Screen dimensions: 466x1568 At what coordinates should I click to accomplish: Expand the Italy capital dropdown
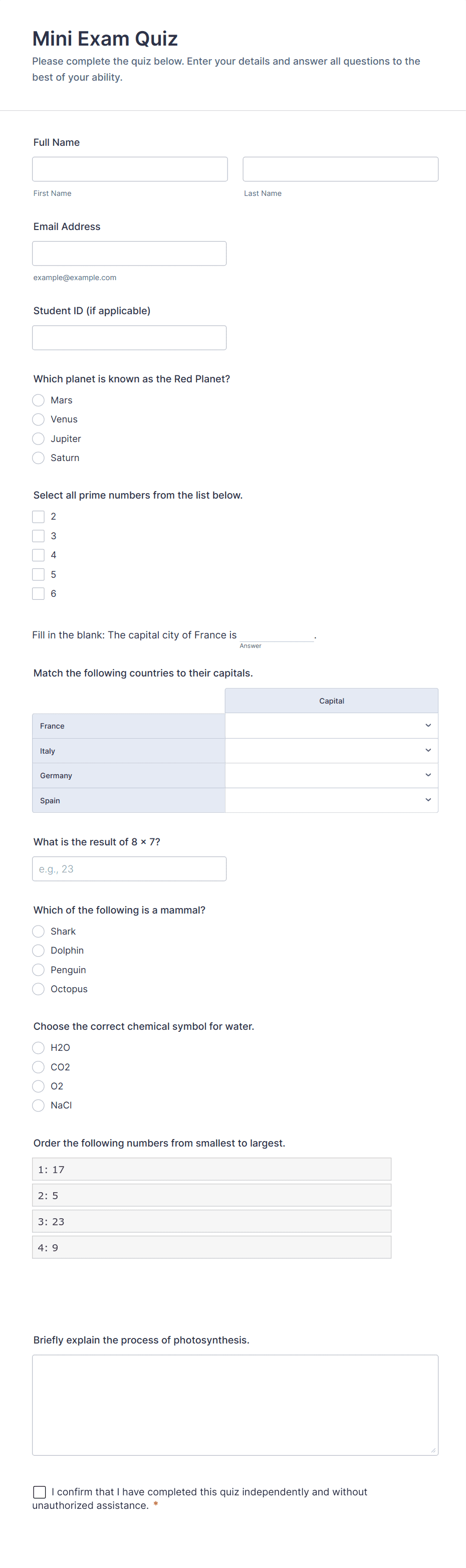pos(331,751)
